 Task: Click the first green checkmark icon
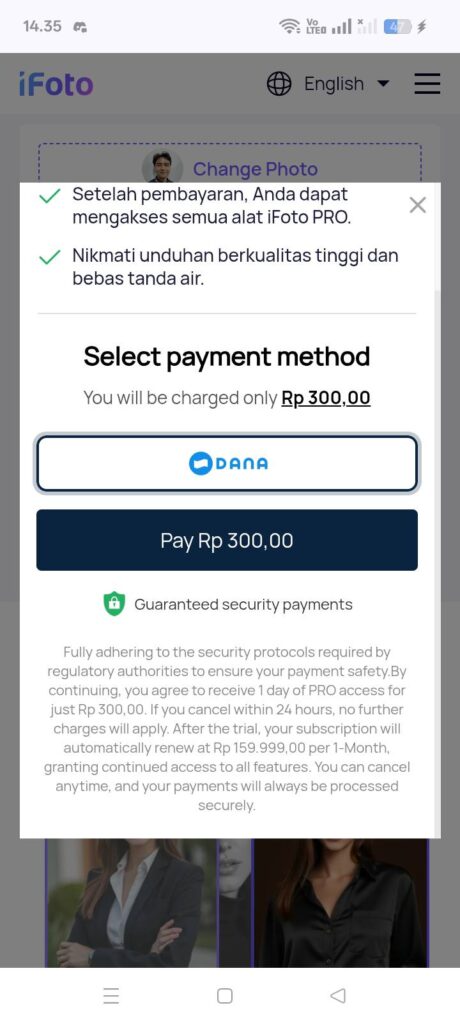[x=50, y=196]
